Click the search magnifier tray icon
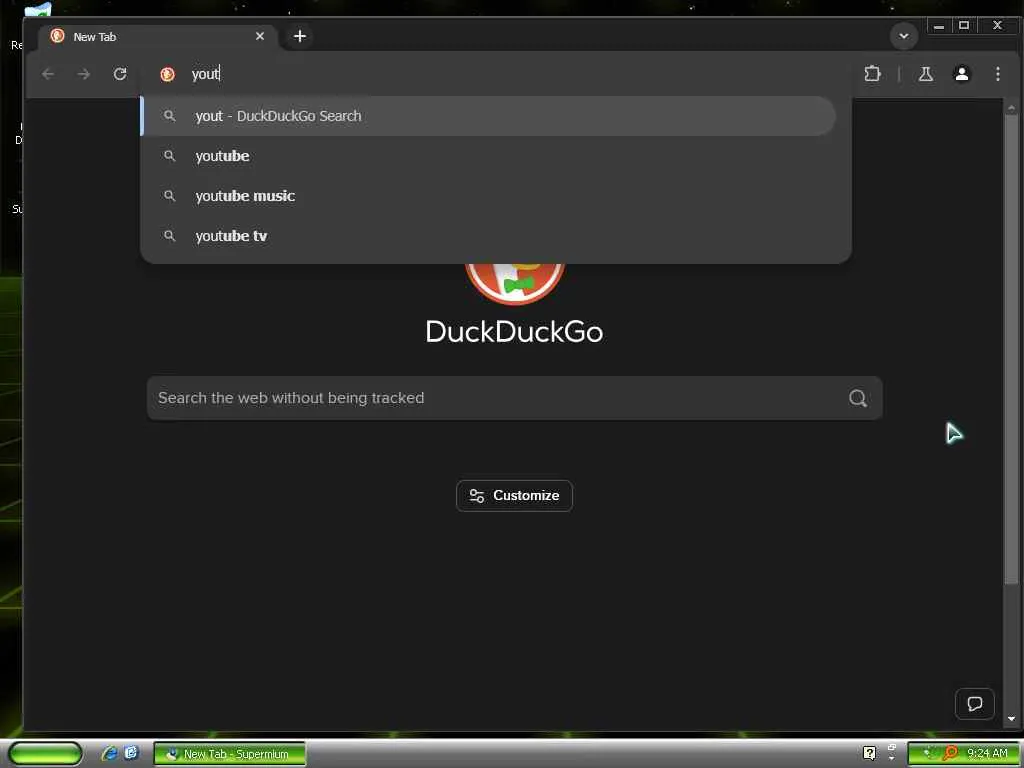The height and width of the screenshot is (768, 1024). 950,753
